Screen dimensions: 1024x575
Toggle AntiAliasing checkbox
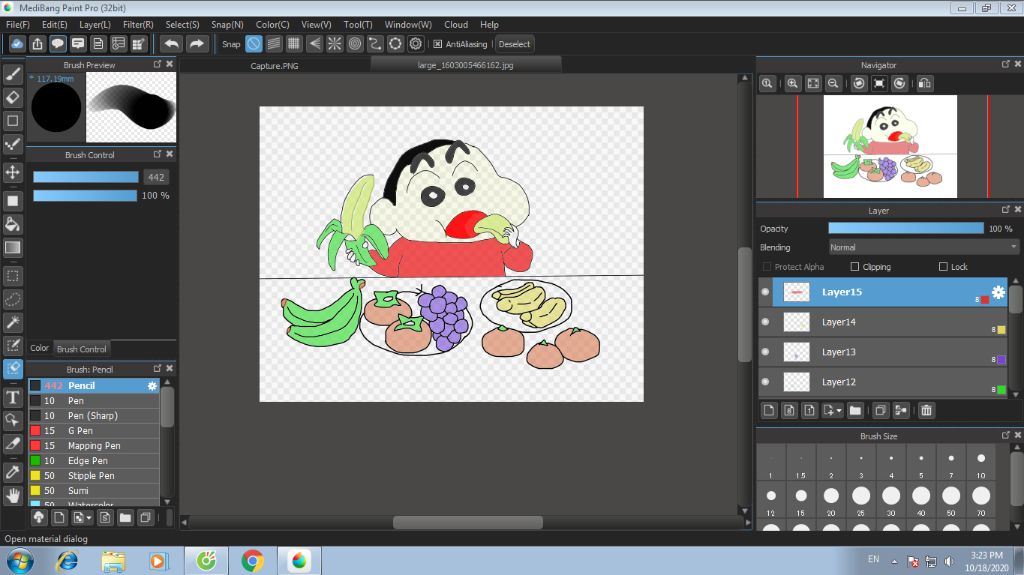pyautogui.click(x=438, y=44)
